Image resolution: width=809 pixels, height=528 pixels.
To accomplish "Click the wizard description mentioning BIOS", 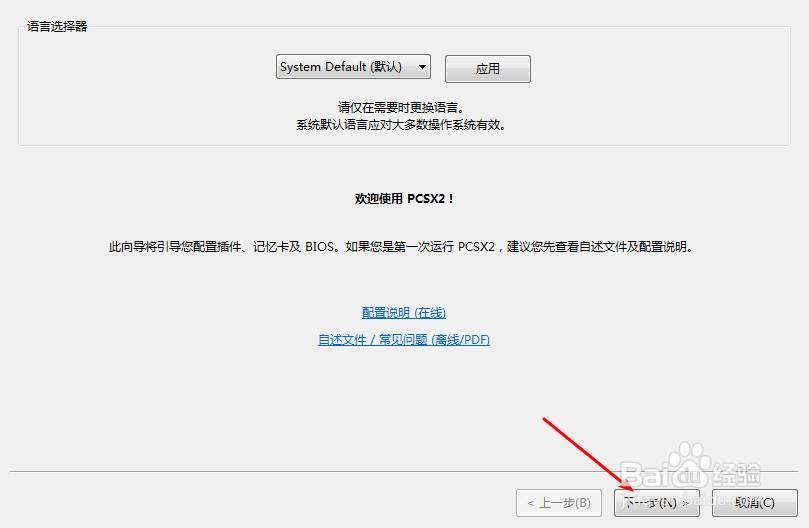I will pos(401,247).
